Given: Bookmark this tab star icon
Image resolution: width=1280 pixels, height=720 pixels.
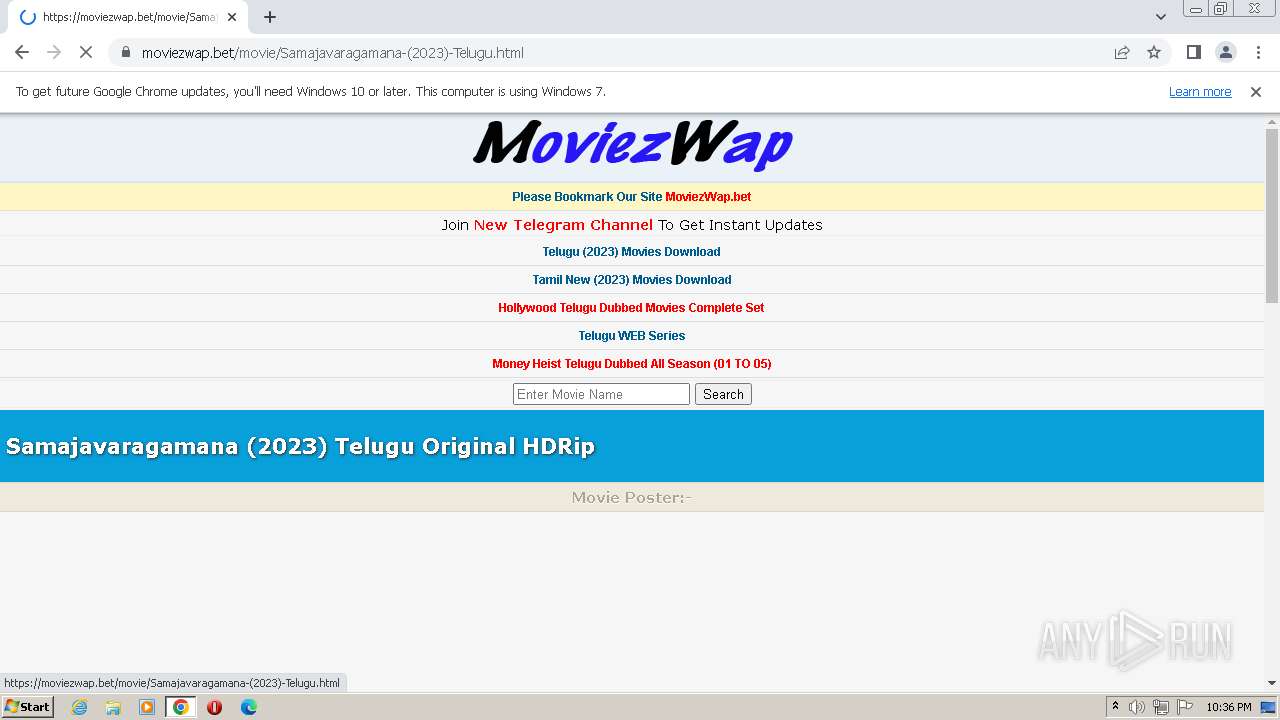Looking at the screenshot, I should [x=1154, y=52].
